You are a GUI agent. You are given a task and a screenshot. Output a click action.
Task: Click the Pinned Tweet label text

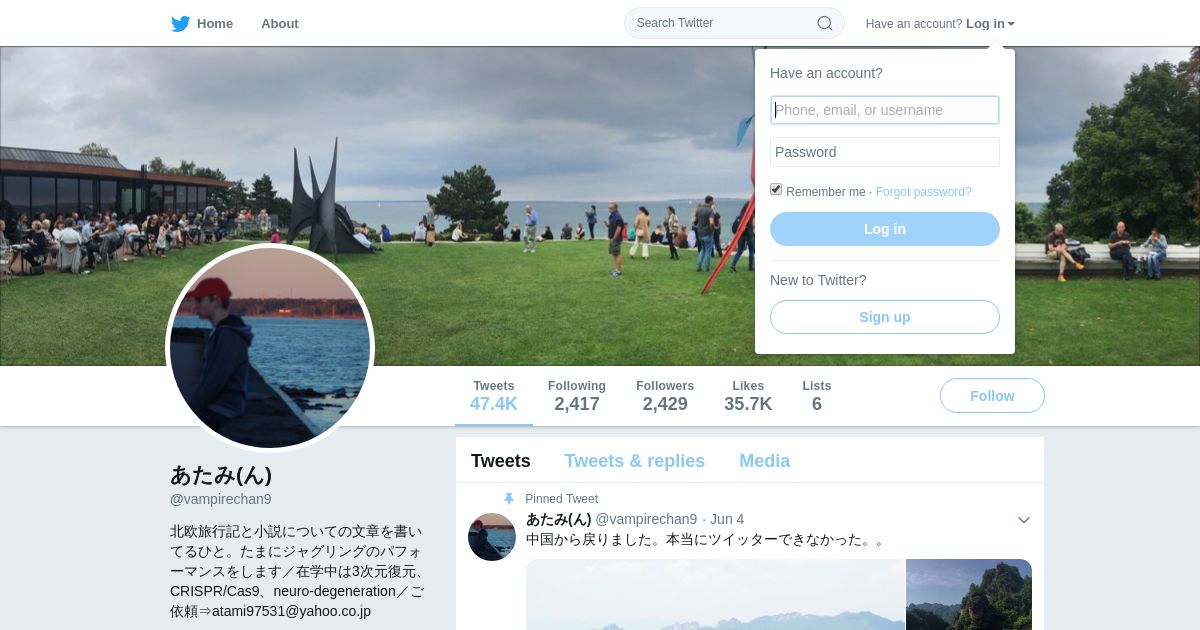coord(561,499)
